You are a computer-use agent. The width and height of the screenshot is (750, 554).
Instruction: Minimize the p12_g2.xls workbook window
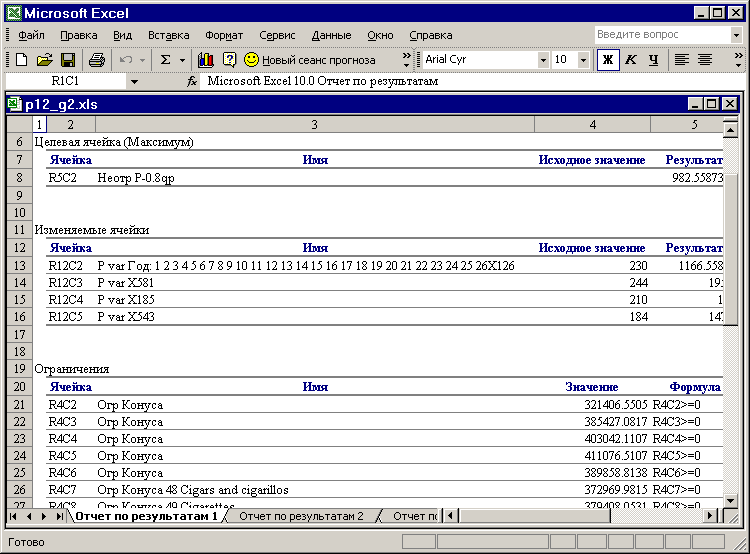(x=695, y=104)
